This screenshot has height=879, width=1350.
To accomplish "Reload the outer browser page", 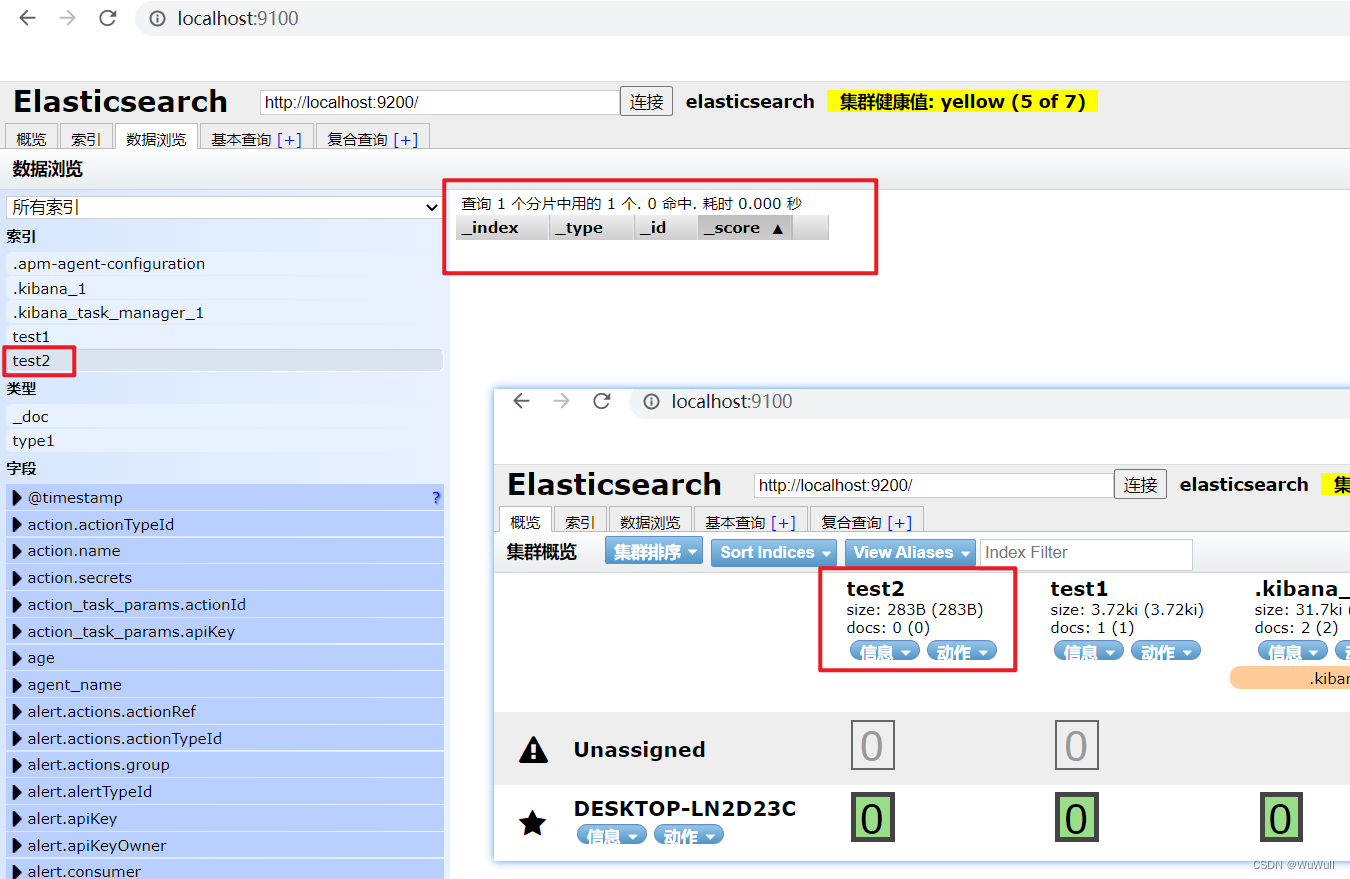I will click(x=107, y=18).
